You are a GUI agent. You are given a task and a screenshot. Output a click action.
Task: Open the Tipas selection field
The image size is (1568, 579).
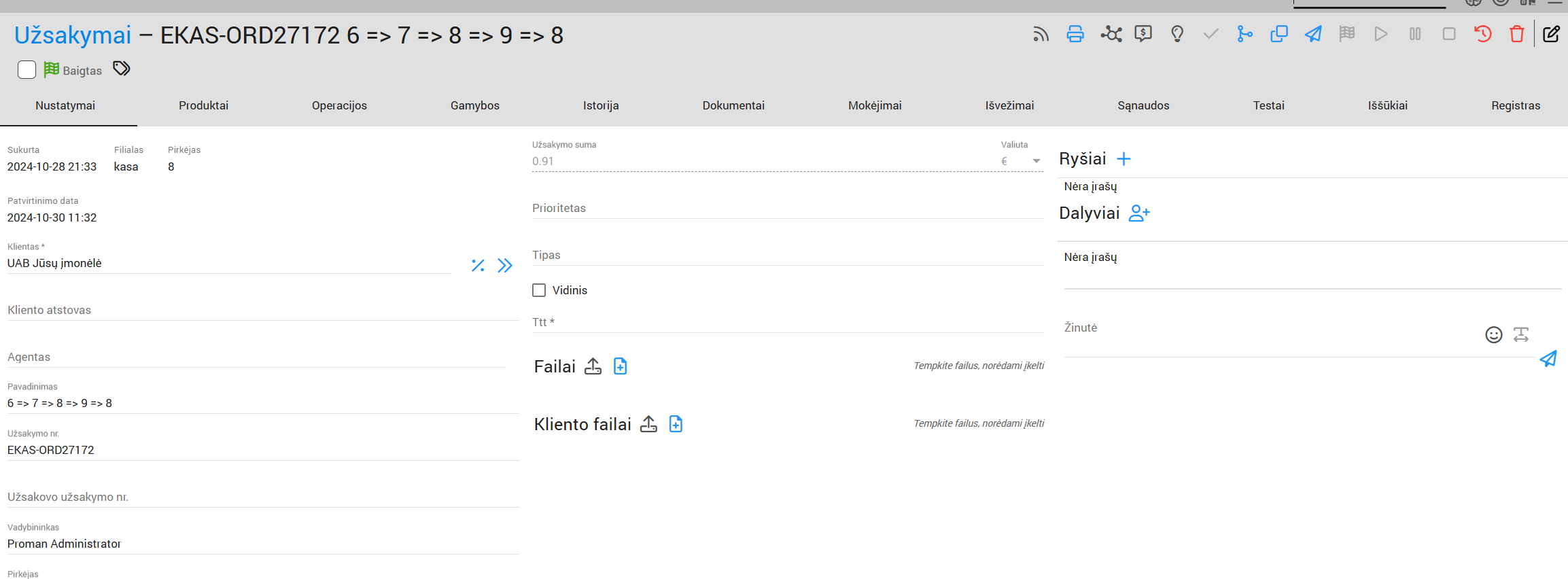(x=787, y=256)
